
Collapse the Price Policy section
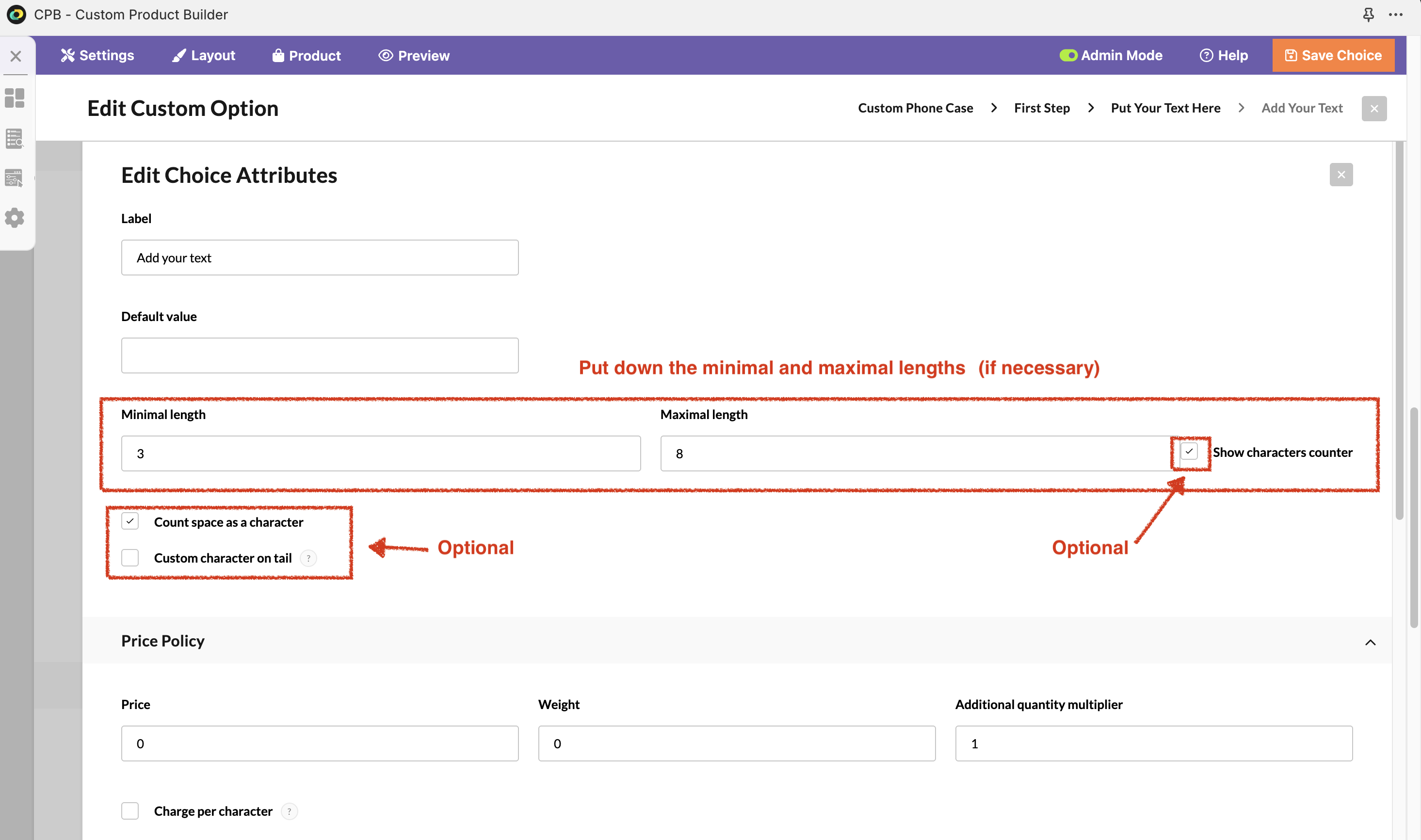[x=1370, y=642]
